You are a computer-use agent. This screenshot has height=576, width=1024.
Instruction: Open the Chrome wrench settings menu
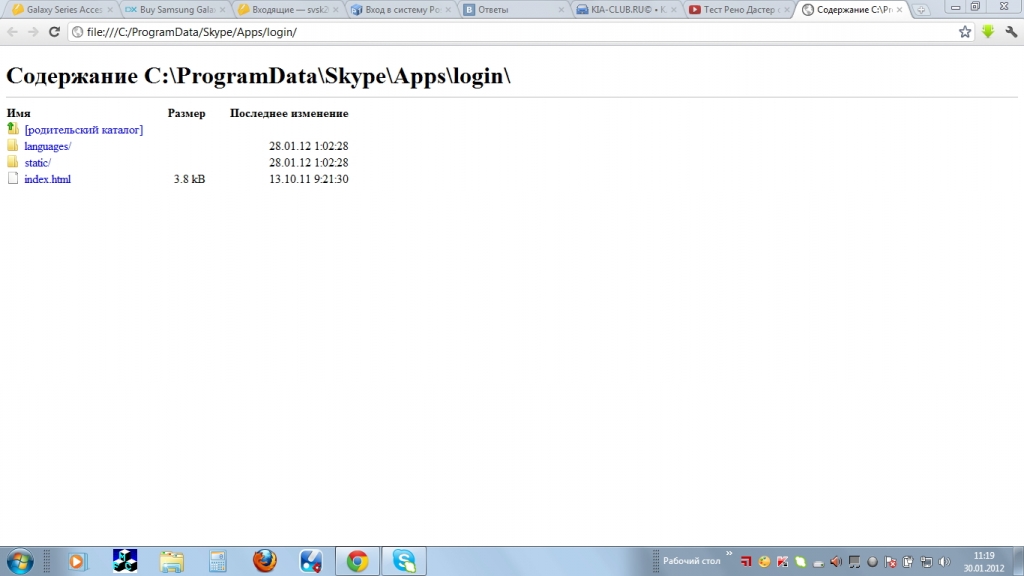point(1011,32)
